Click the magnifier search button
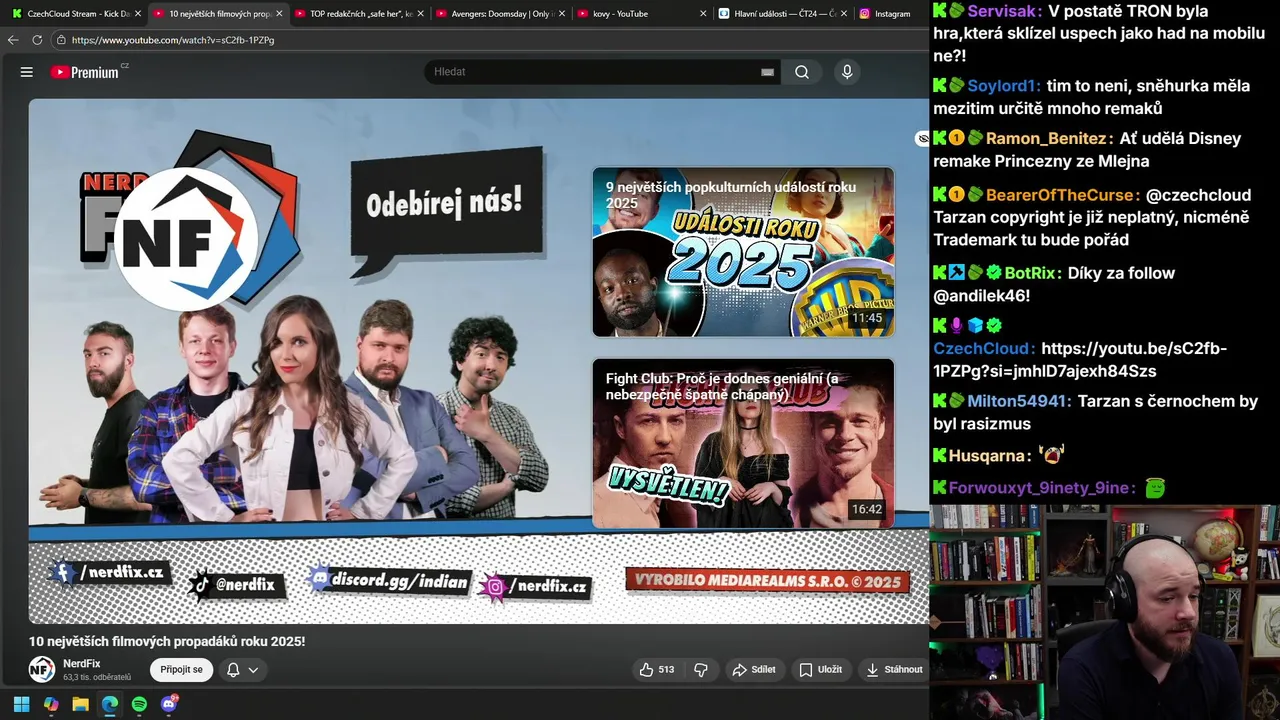Screen dimensions: 1280x720 (802, 72)
